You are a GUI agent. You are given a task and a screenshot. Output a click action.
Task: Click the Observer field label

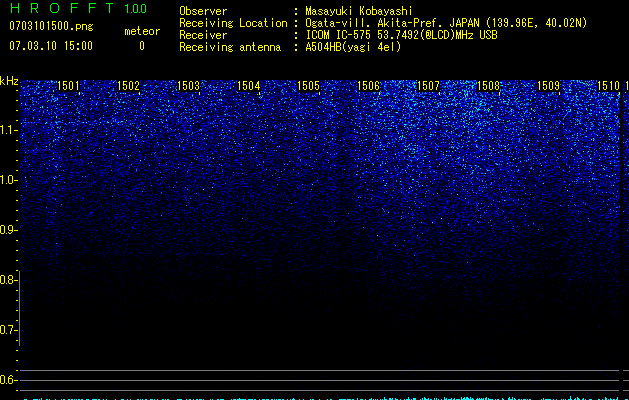click(x=203, y=11)
